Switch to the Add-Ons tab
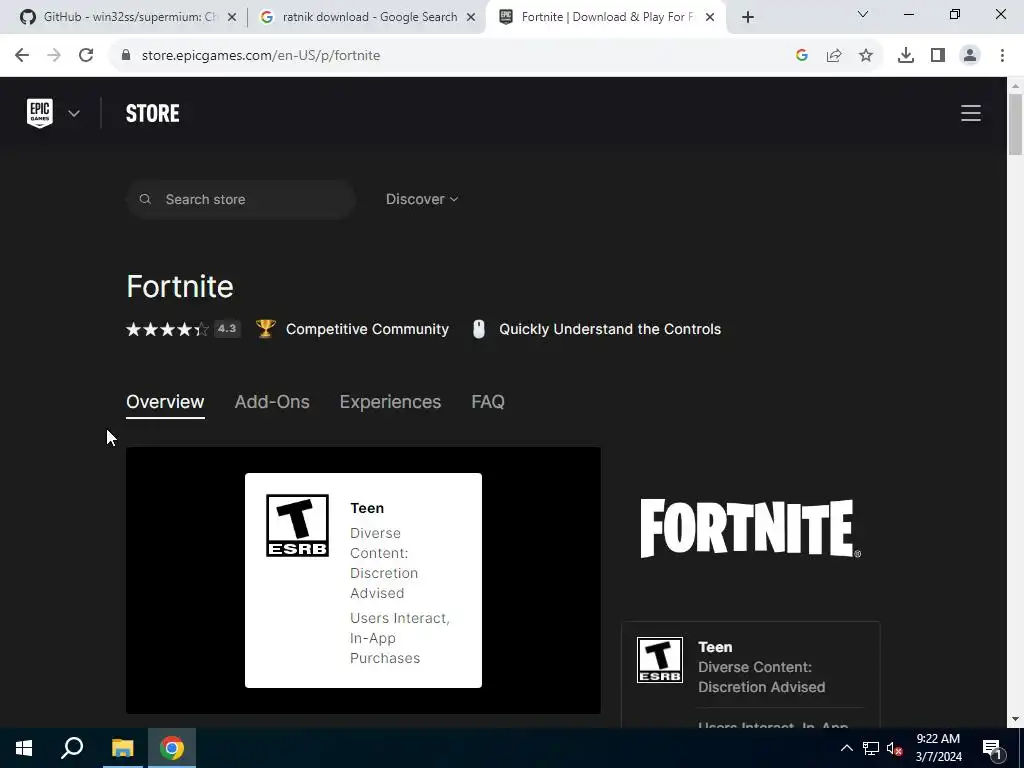The width and height of the screenshot is (1024, 768). click(x=272, y=402)
